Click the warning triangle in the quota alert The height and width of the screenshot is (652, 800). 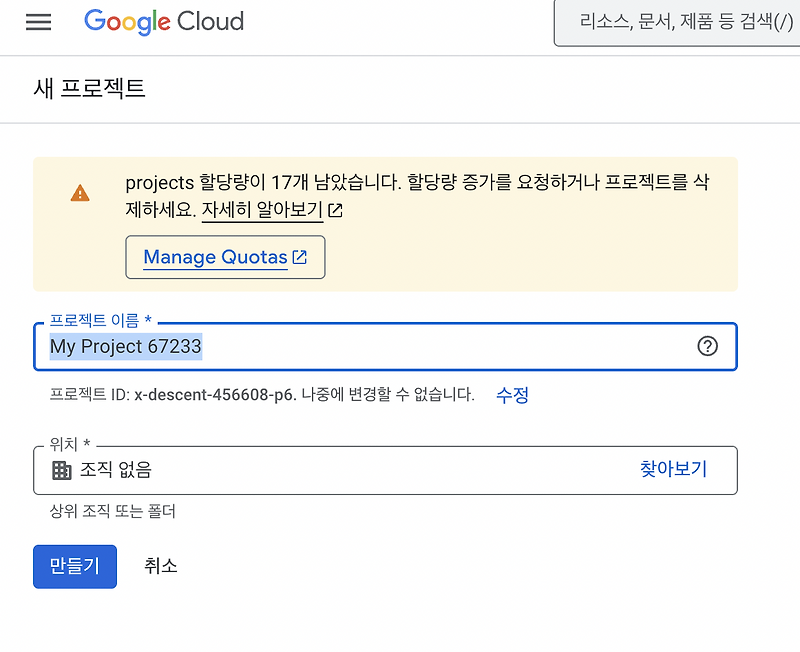[80, 190]
